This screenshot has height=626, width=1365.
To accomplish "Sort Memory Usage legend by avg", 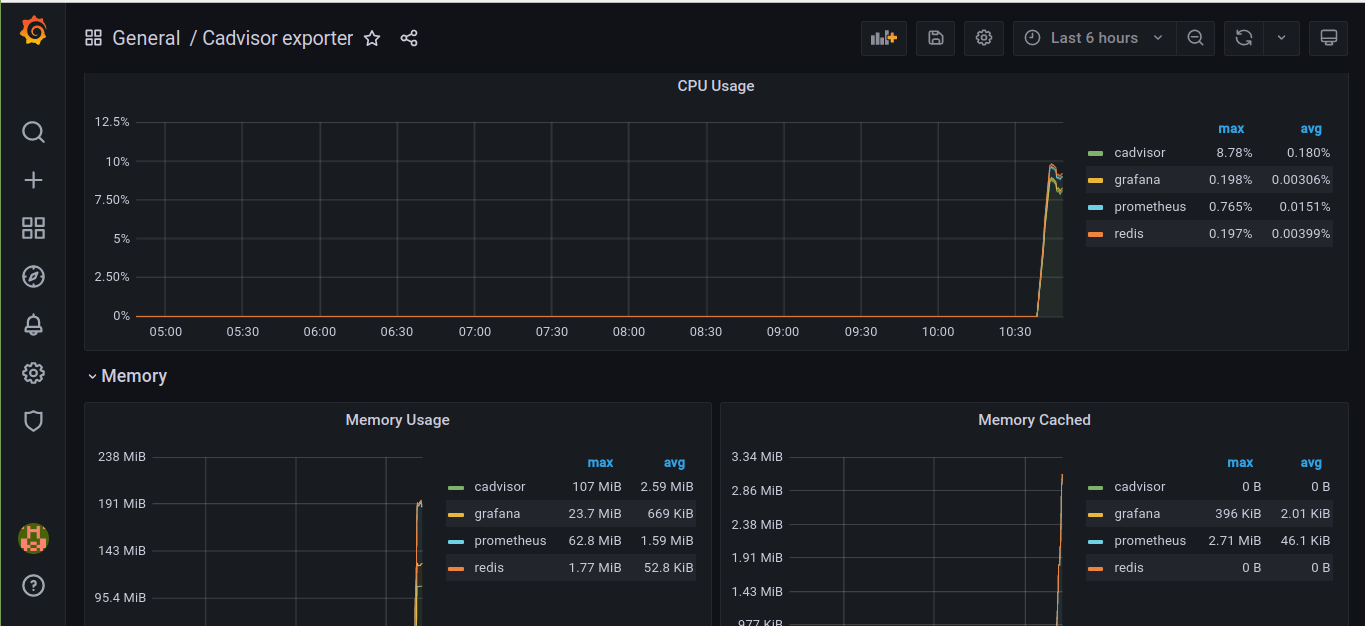I will click(x=675, y=462).
